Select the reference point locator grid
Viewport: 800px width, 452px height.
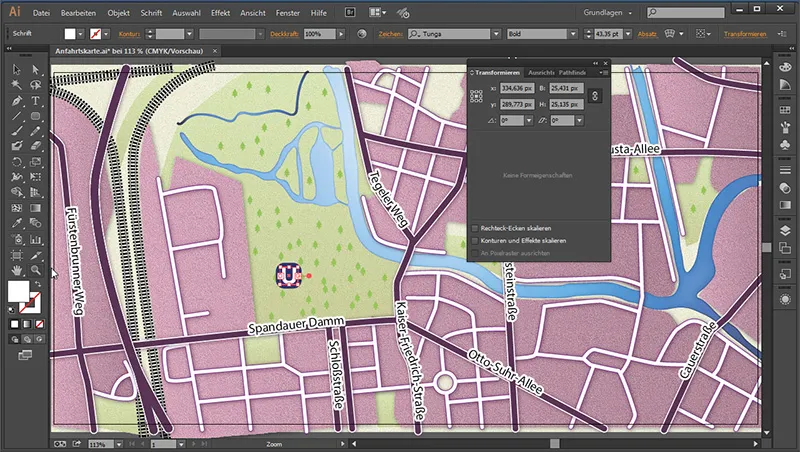tap(476, 96)
